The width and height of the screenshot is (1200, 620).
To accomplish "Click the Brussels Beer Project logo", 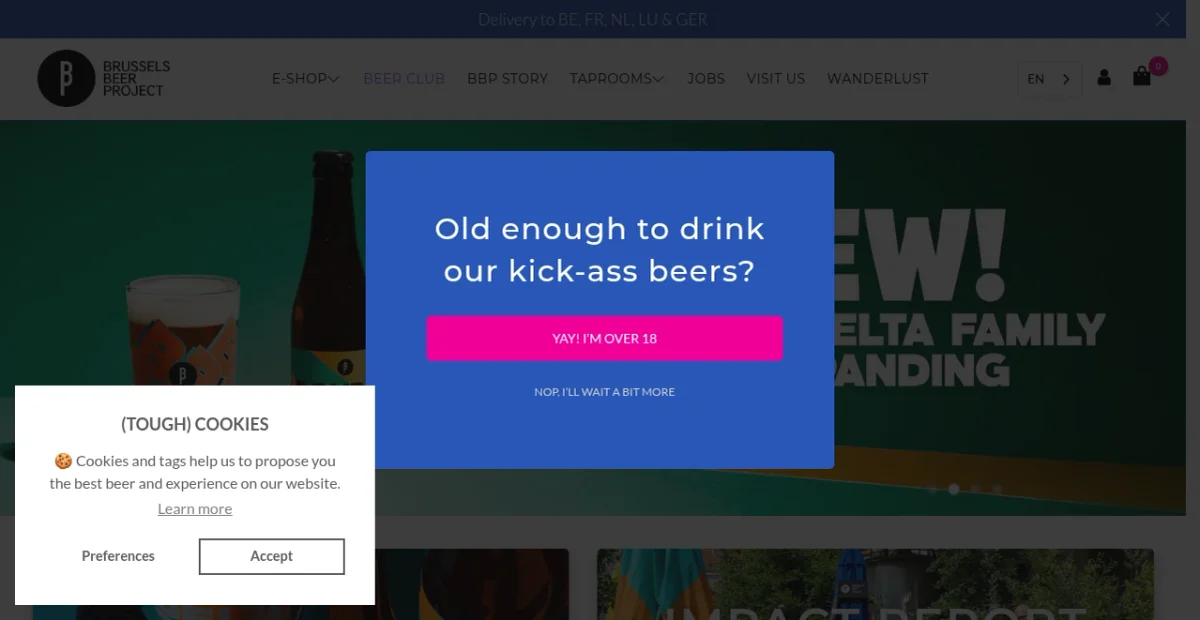I will (104, 78).
